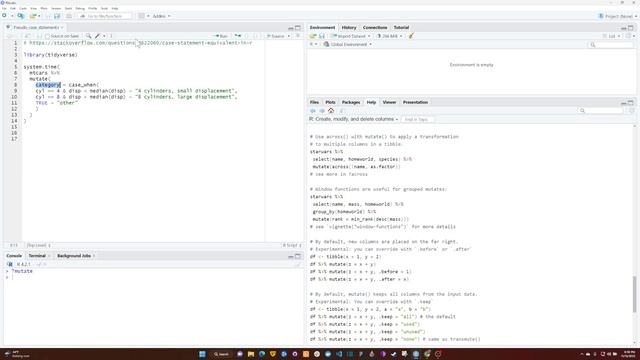Click the Help search field
The image size is (640, 360).
click(602, 111)
